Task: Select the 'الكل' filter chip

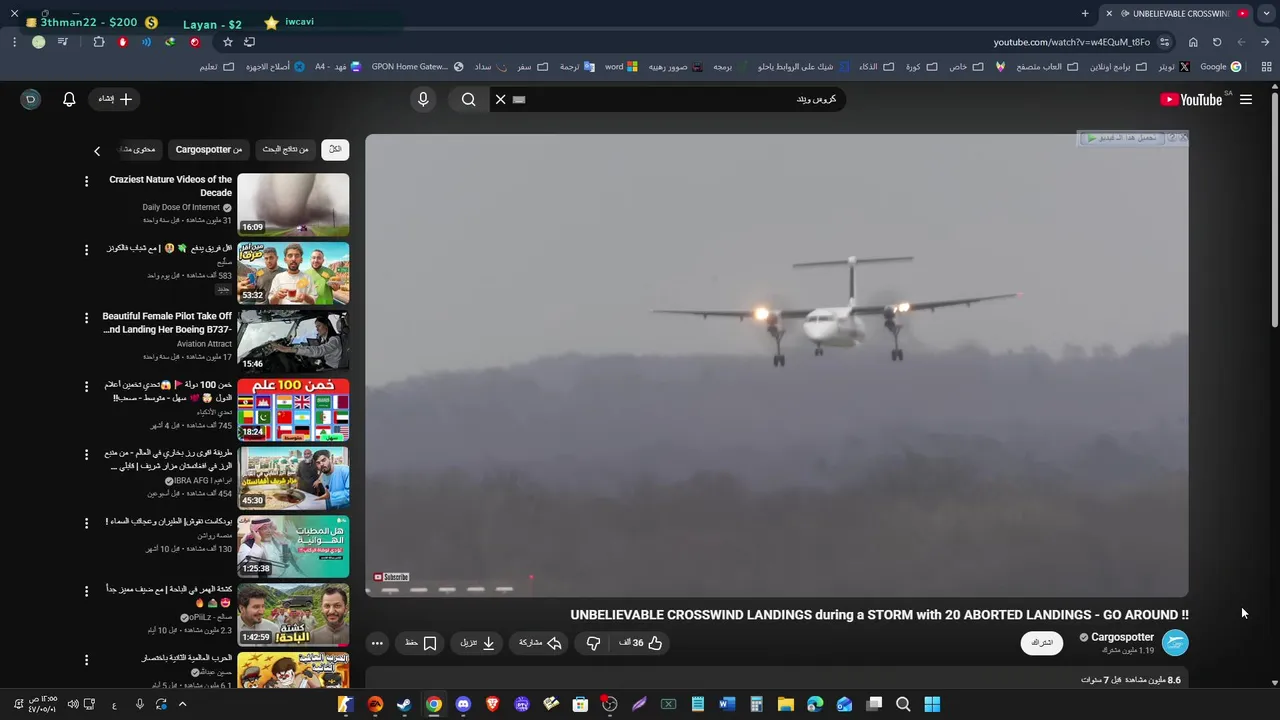Action: click(335, 149)
